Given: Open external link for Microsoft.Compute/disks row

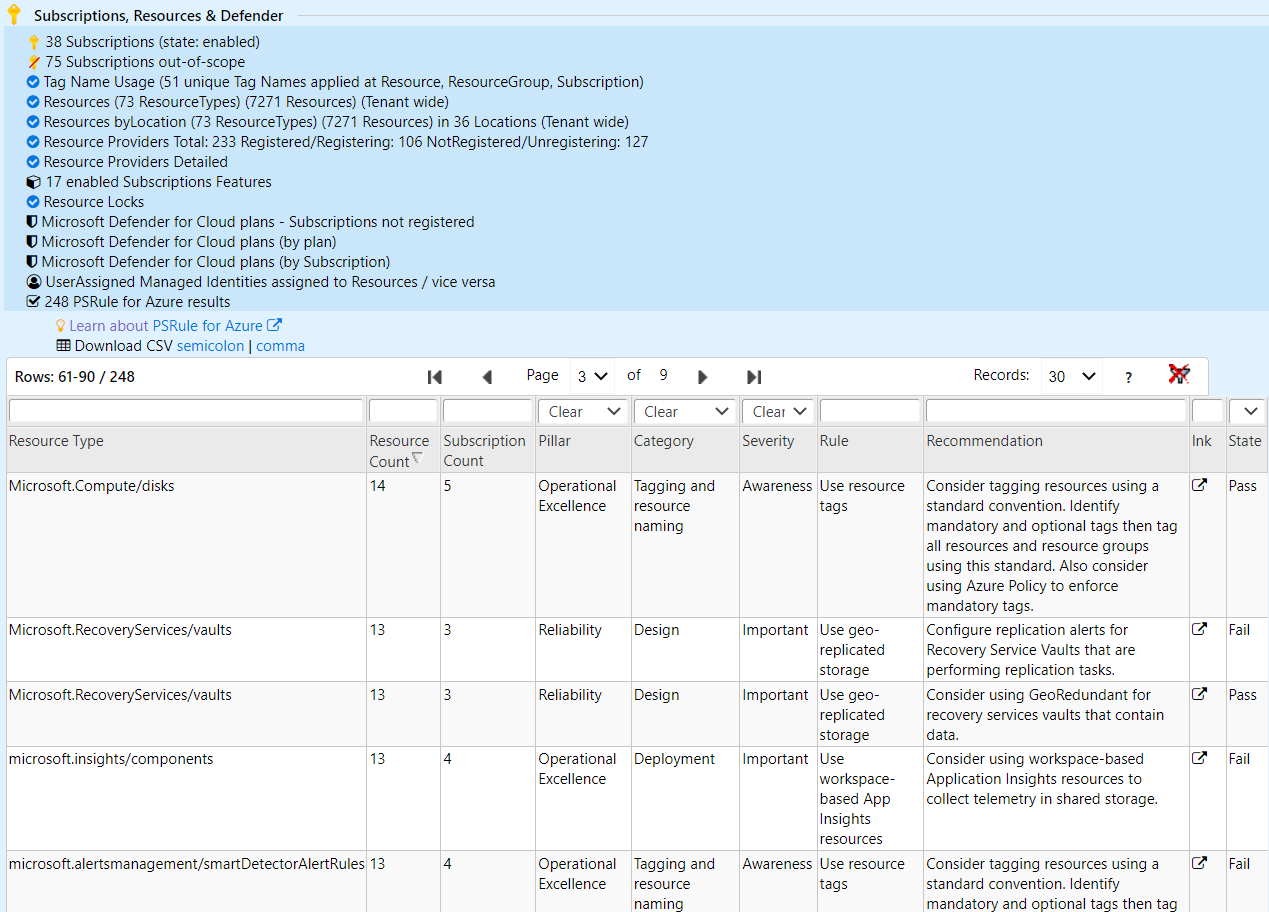Looking at the screenshot, I should (1199, 485).
